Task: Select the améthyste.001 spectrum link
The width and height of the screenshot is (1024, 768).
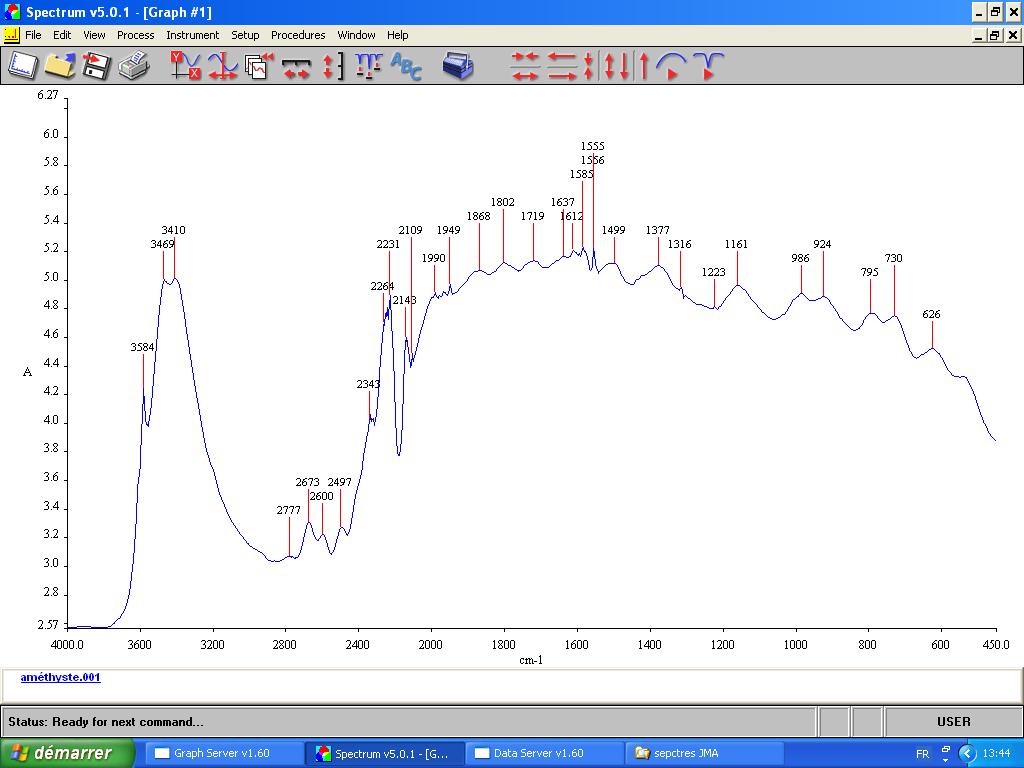Action: click(60, 677)
